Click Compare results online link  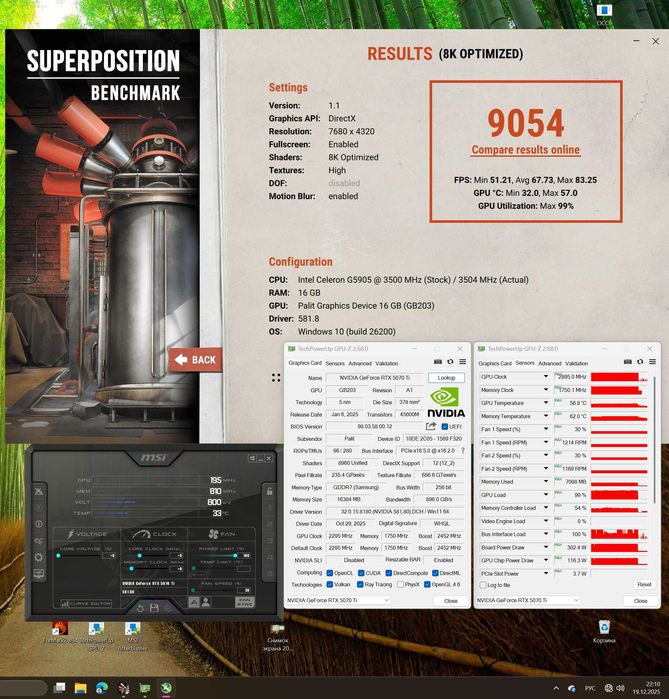(525, 150)
